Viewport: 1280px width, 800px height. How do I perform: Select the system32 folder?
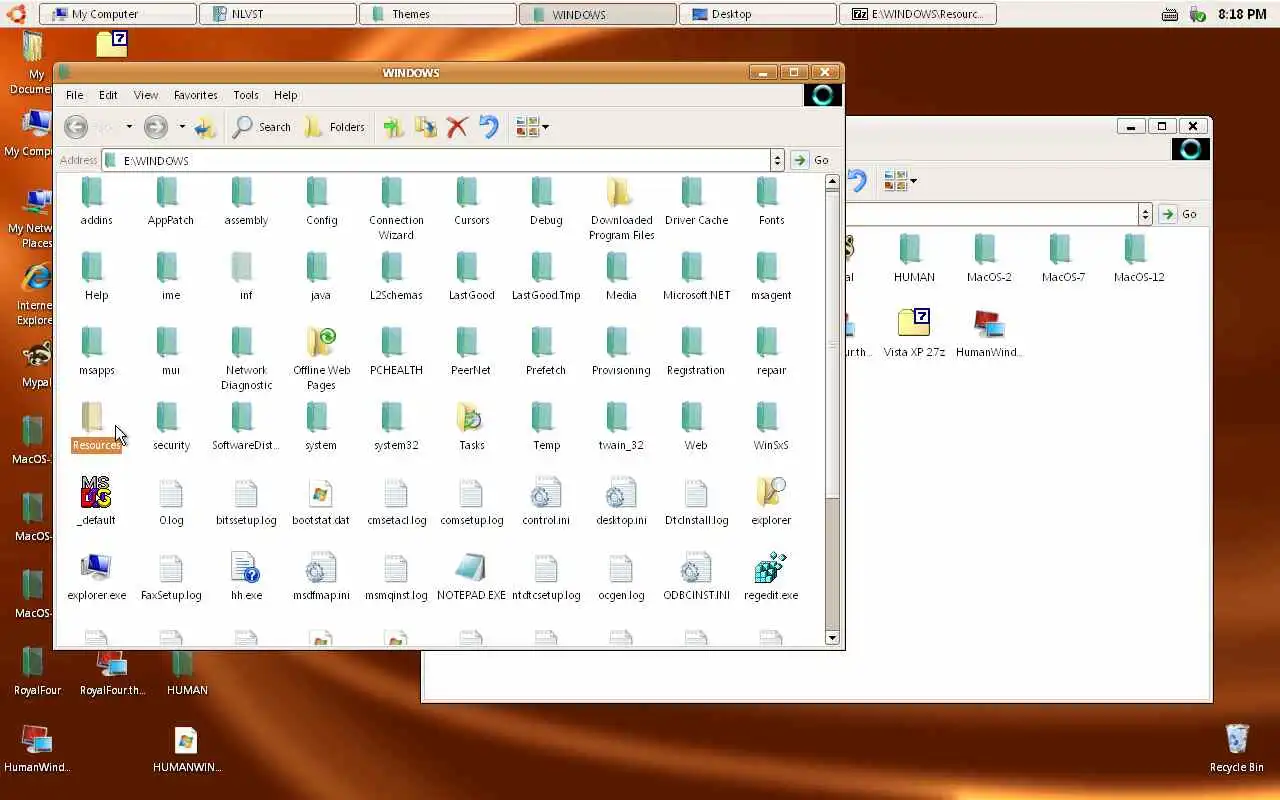[x=396, y=426]
